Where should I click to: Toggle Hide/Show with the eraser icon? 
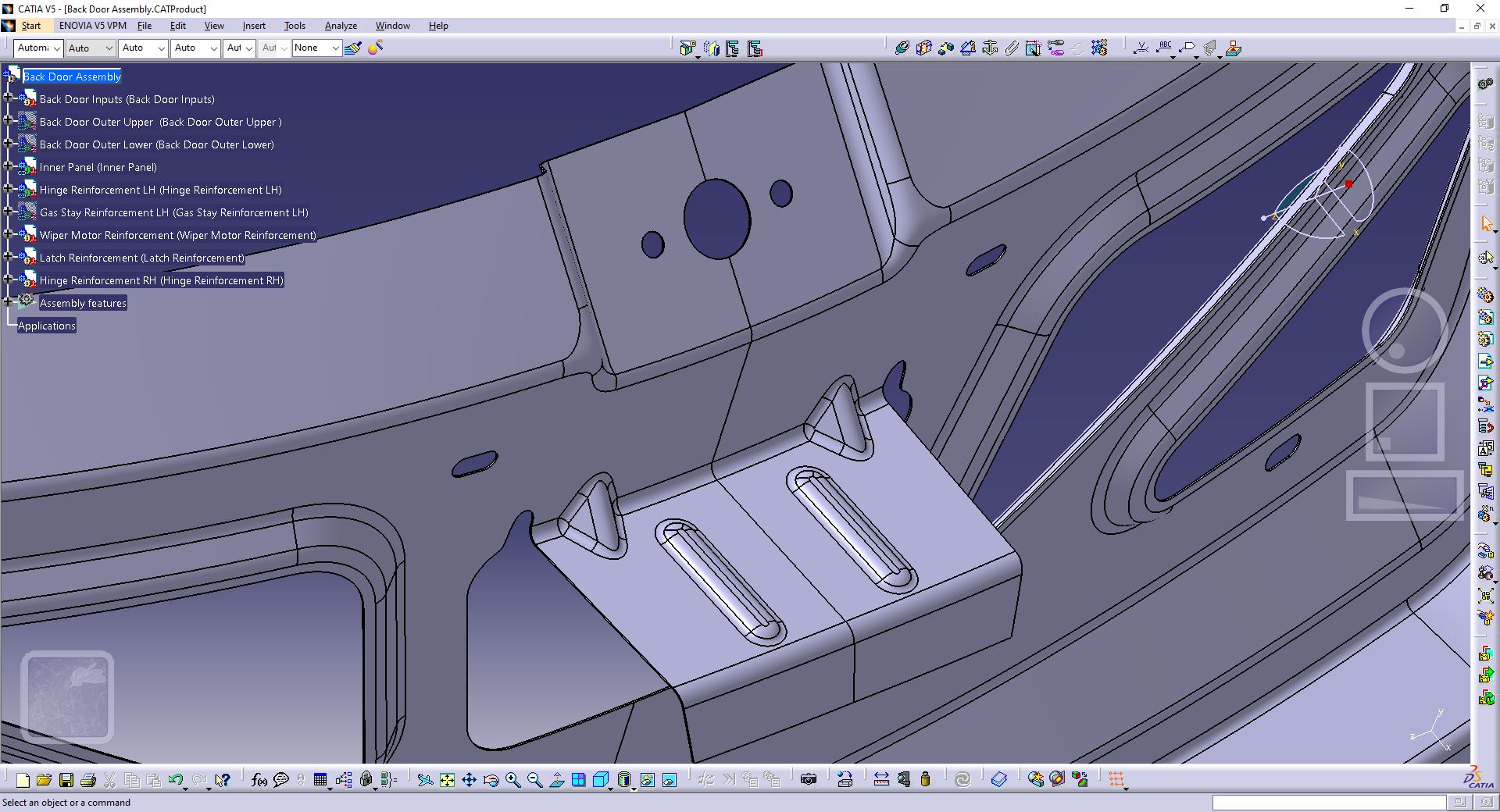point(999,779)
